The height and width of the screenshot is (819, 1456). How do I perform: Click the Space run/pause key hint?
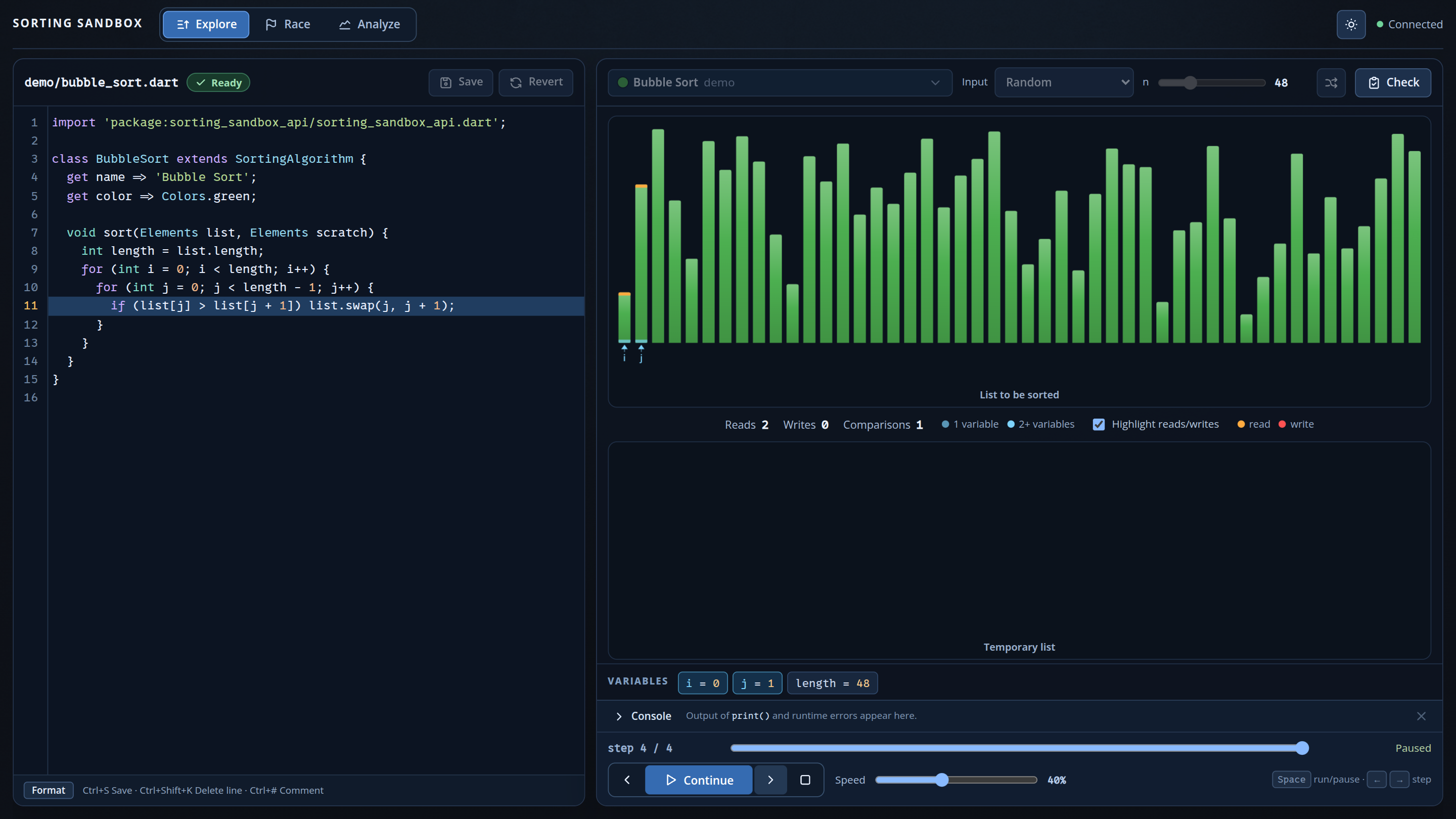tap(1292, 780)
